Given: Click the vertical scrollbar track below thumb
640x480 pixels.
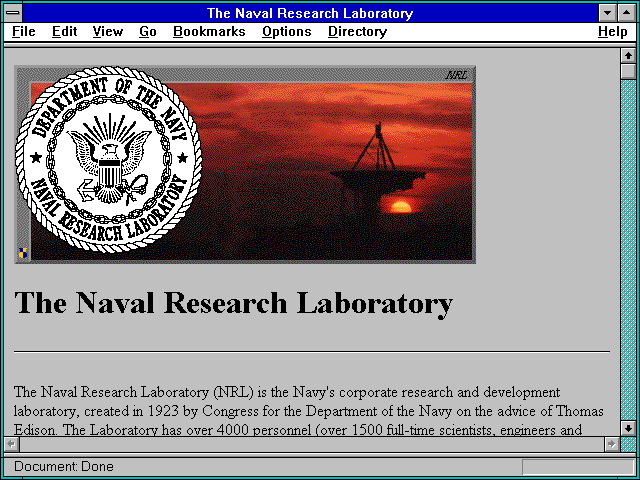Looking at the screenshot, I should point(628,250).
